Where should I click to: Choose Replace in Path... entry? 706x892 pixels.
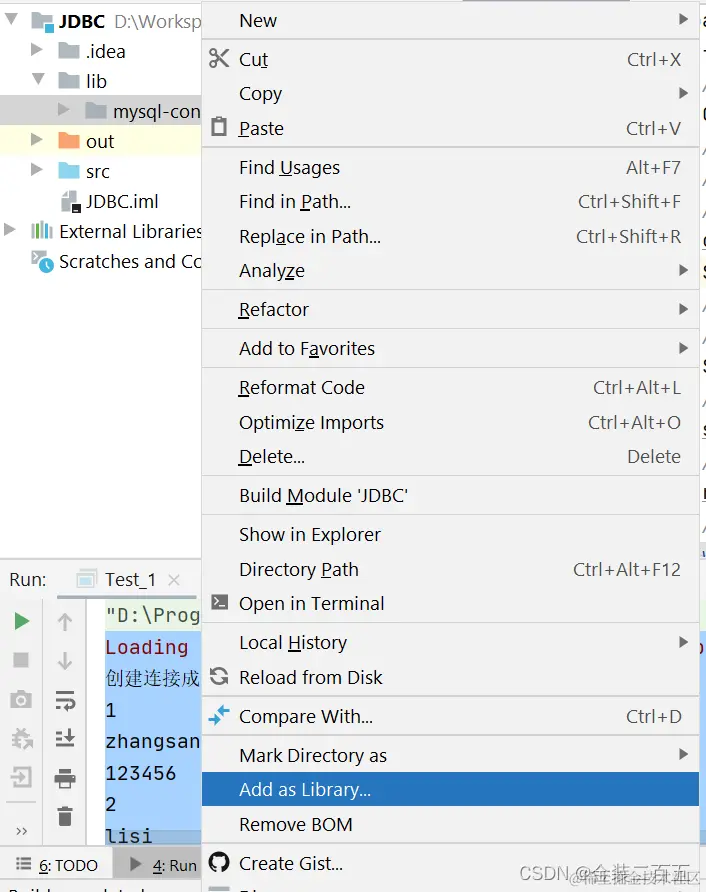tap(450, 236)
